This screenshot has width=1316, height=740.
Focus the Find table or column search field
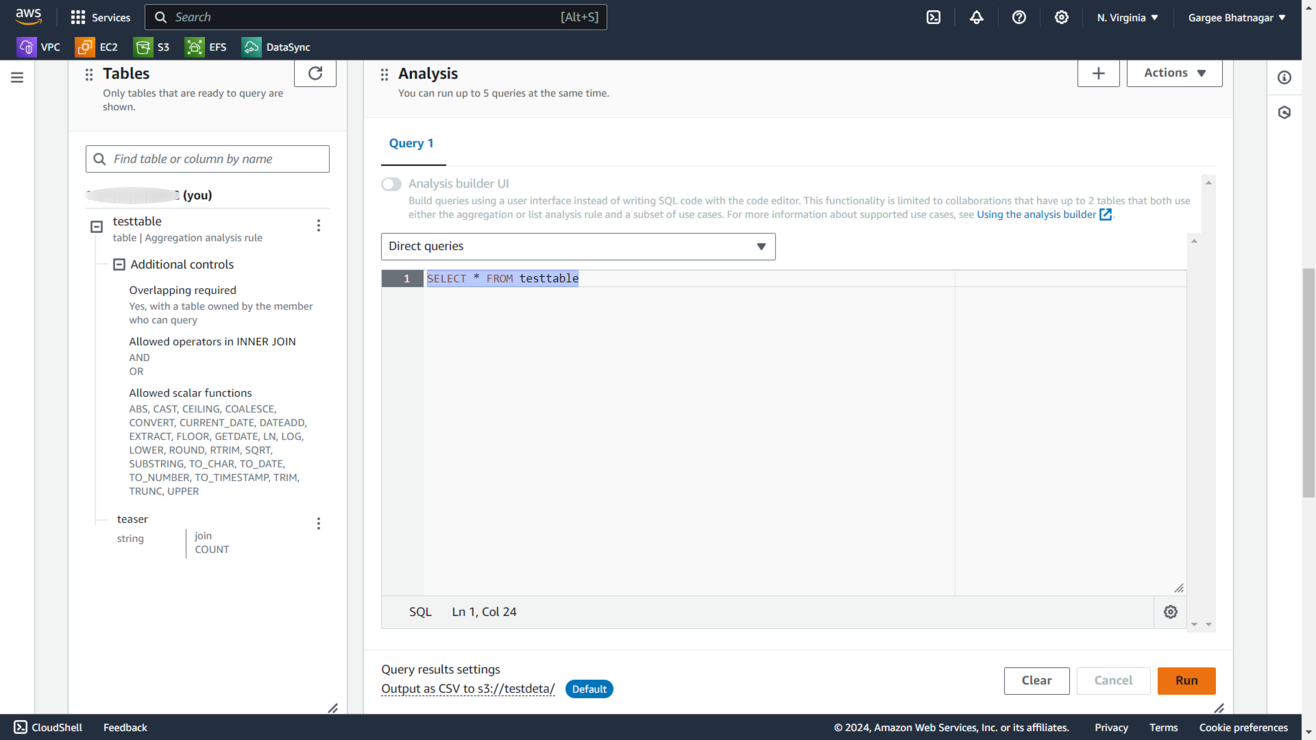208,159
